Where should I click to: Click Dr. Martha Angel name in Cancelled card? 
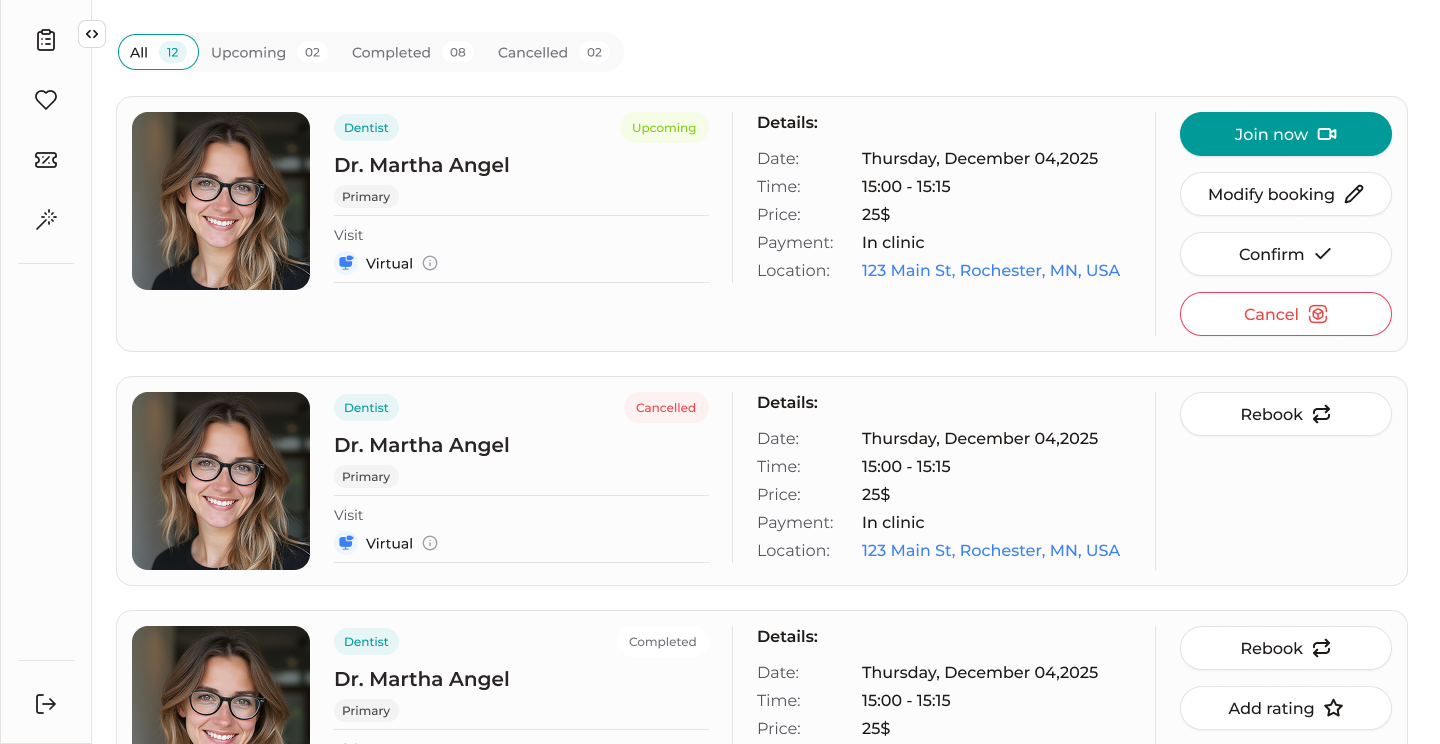click(x=422, y=445)
